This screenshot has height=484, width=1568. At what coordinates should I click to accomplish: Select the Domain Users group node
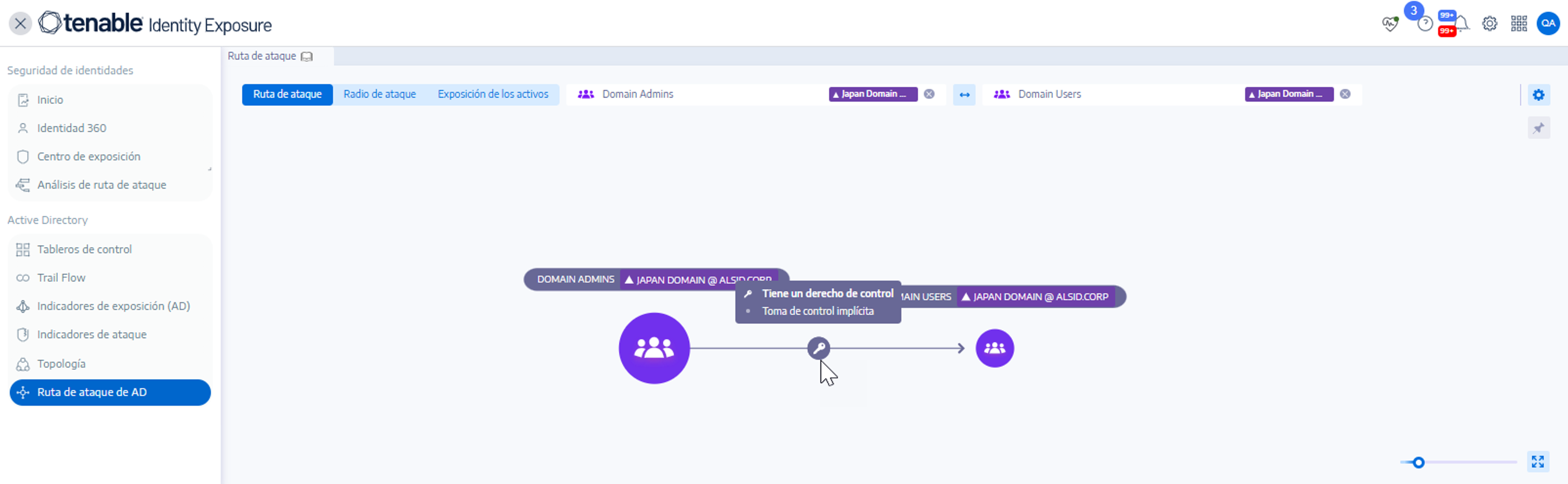(x=995, y=348)
